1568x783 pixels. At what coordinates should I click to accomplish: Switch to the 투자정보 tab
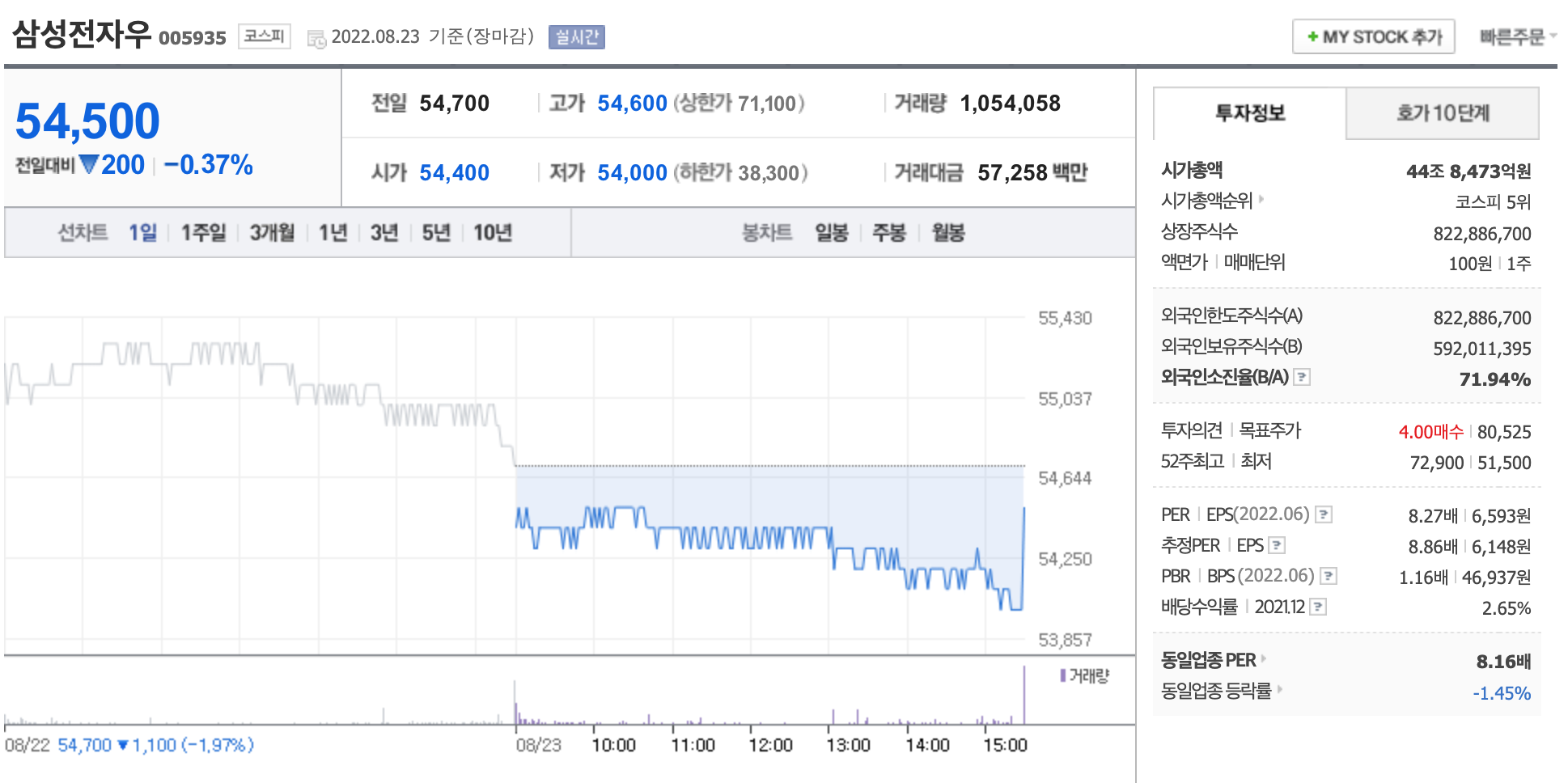[1250, 113]
